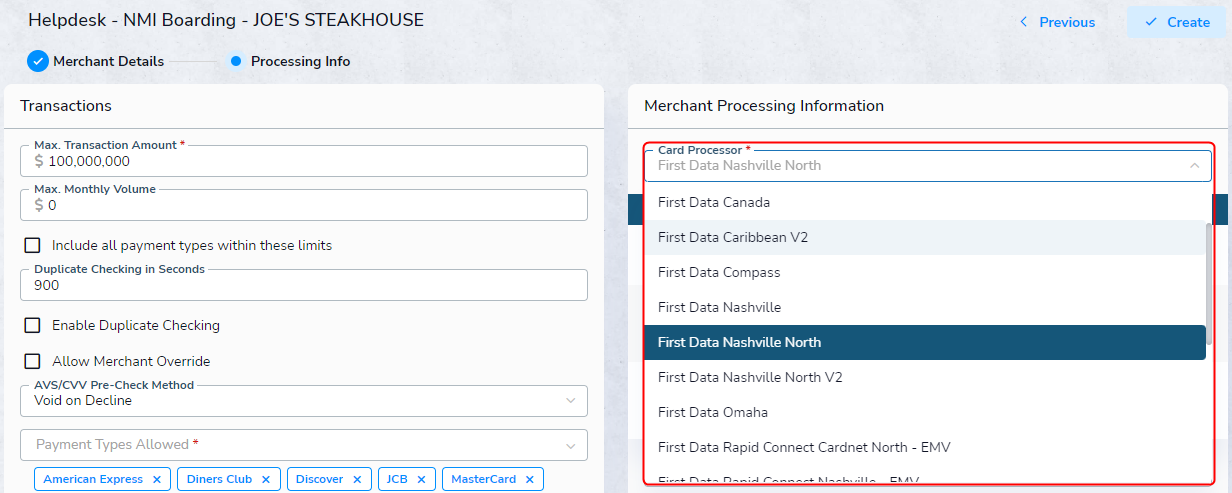Choose First Data Nashville processor
The height and width of the screenshot is (493, 1232).
pyautogui.click(x=924, y=307)
